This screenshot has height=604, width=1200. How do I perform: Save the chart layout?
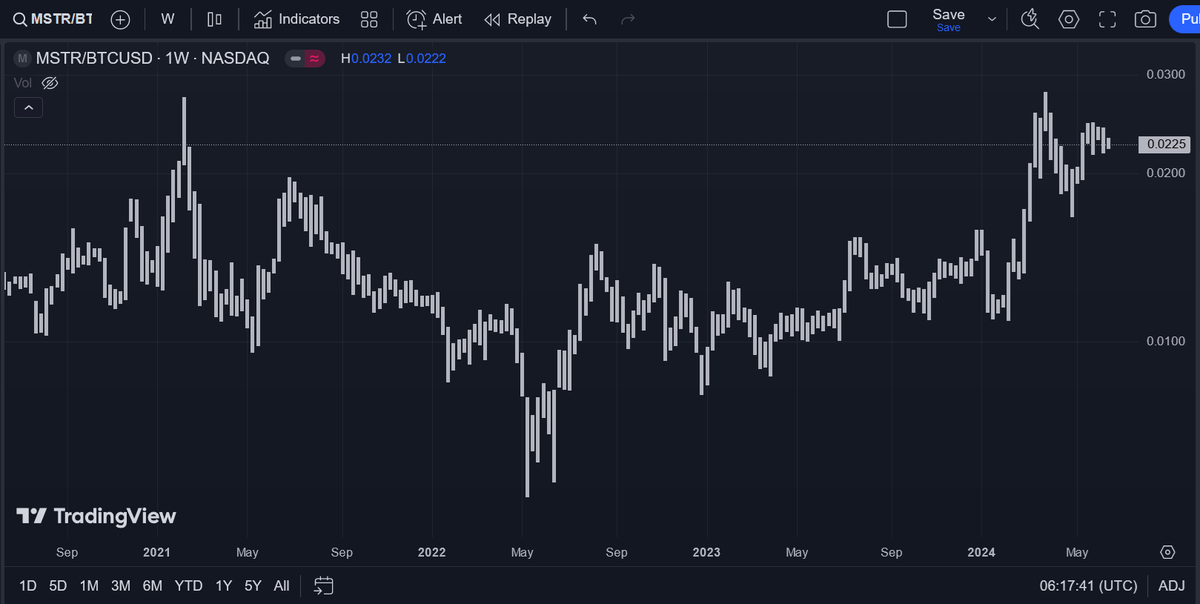click(948, 19)
